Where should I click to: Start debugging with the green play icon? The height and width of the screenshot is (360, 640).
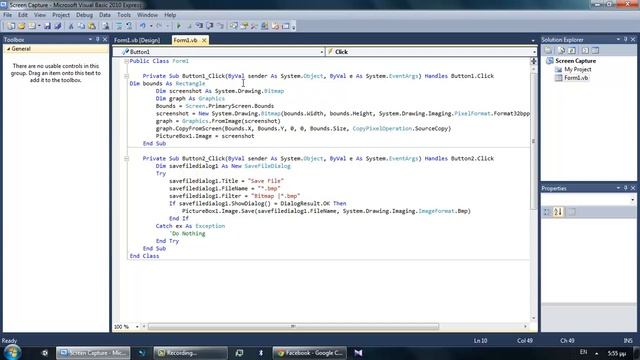pos(178,26)
